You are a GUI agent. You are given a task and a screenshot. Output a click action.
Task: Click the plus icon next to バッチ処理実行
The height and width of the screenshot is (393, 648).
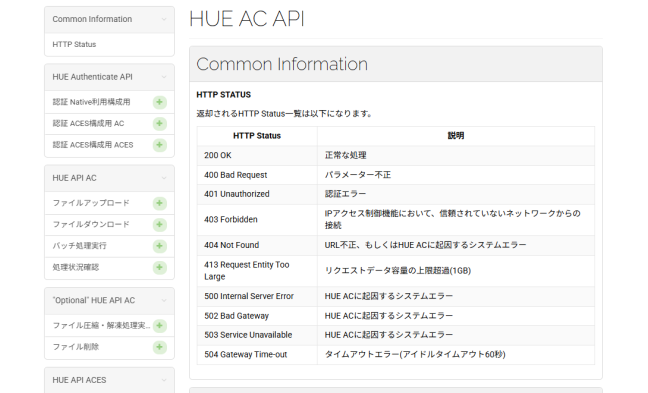160,246
